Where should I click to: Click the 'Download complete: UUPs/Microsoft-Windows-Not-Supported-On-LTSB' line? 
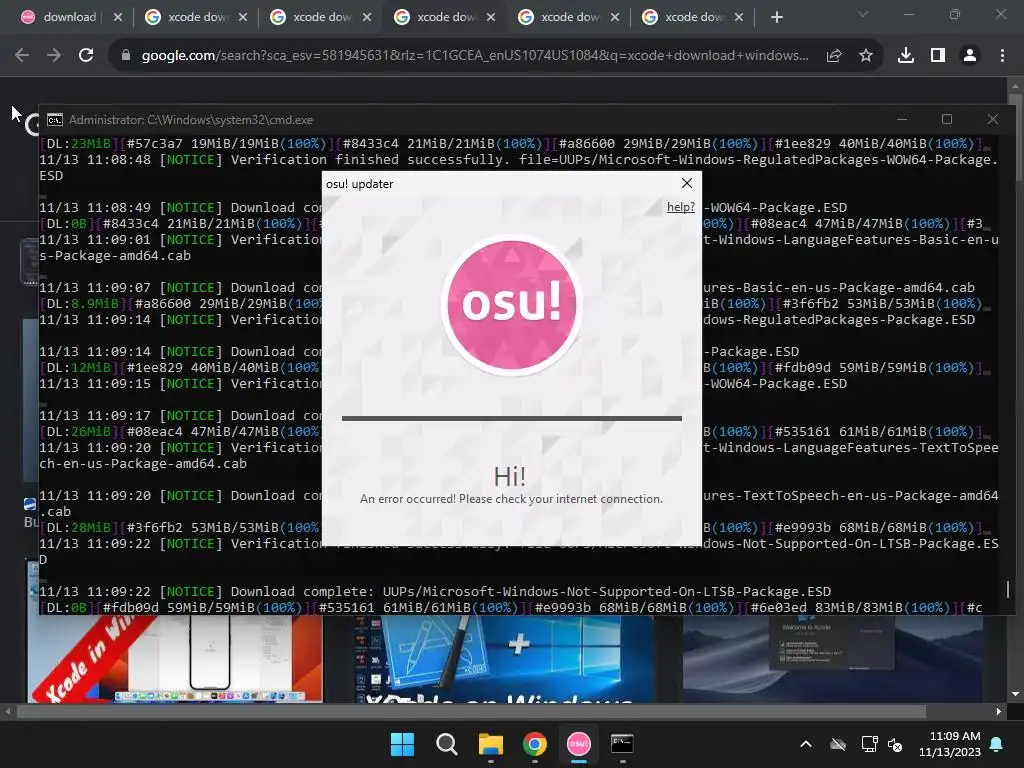coord(435,592)
